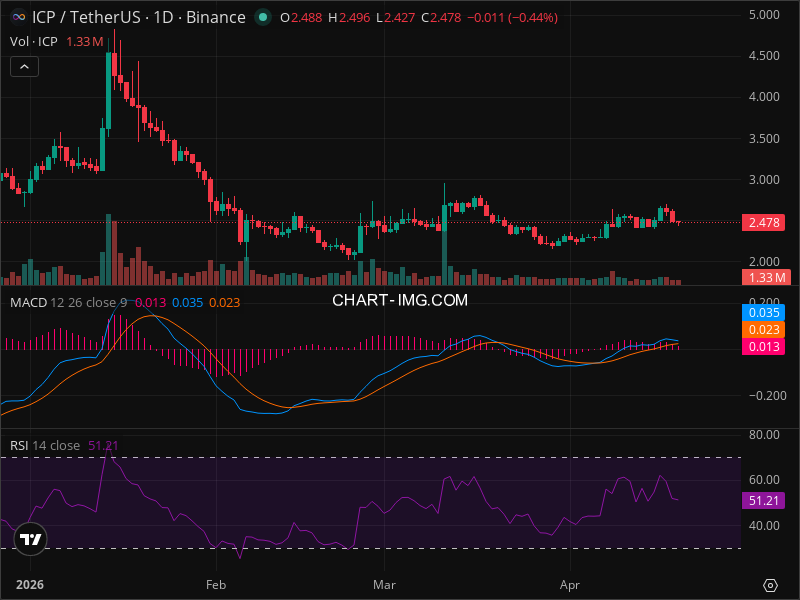Screen dimensions: 800x600
Task: Click RSI value 51.21 in legend
Action: tap(103, 445)
